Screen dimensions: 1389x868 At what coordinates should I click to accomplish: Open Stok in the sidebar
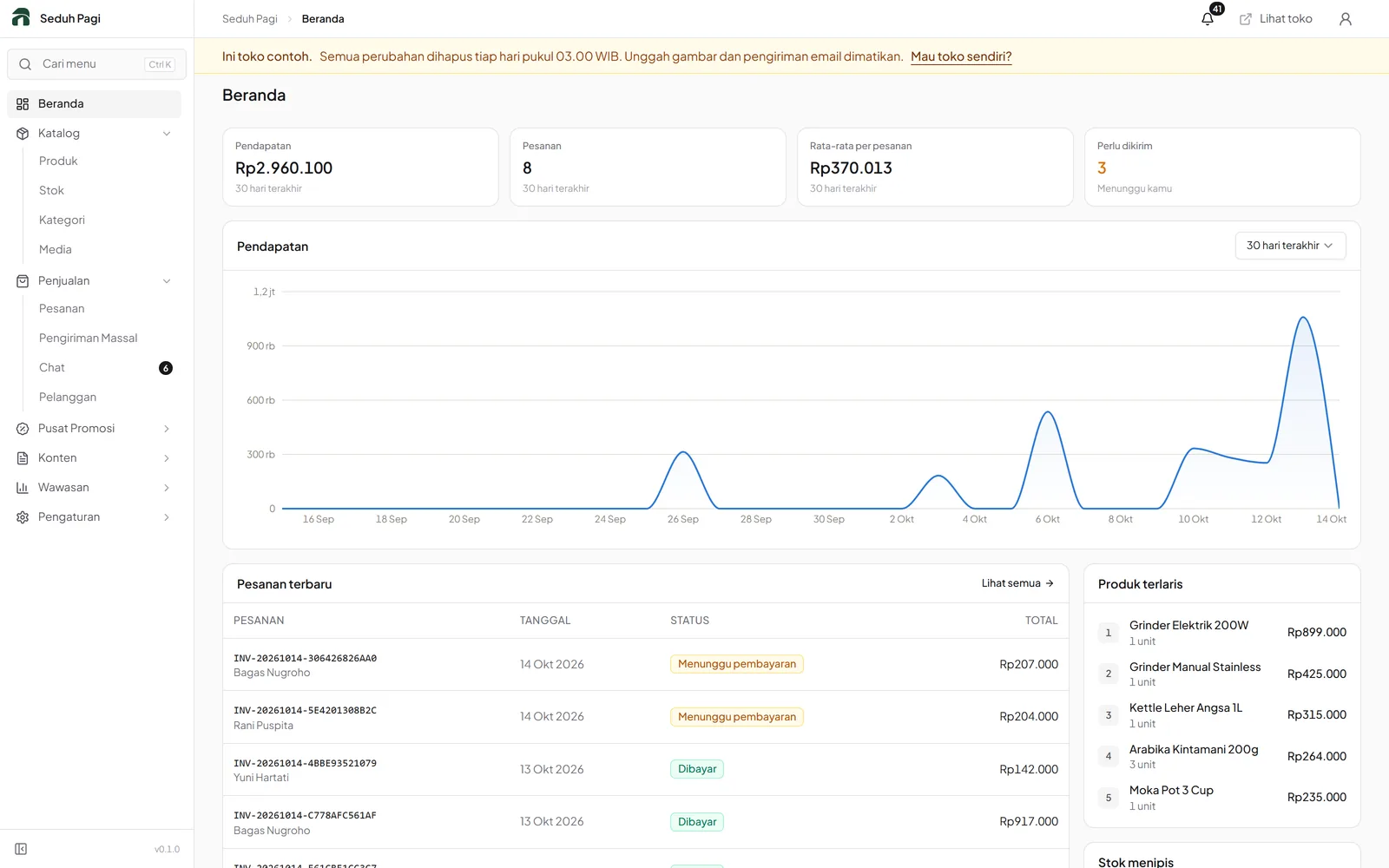pyautogui.click(x=51, y=191)
